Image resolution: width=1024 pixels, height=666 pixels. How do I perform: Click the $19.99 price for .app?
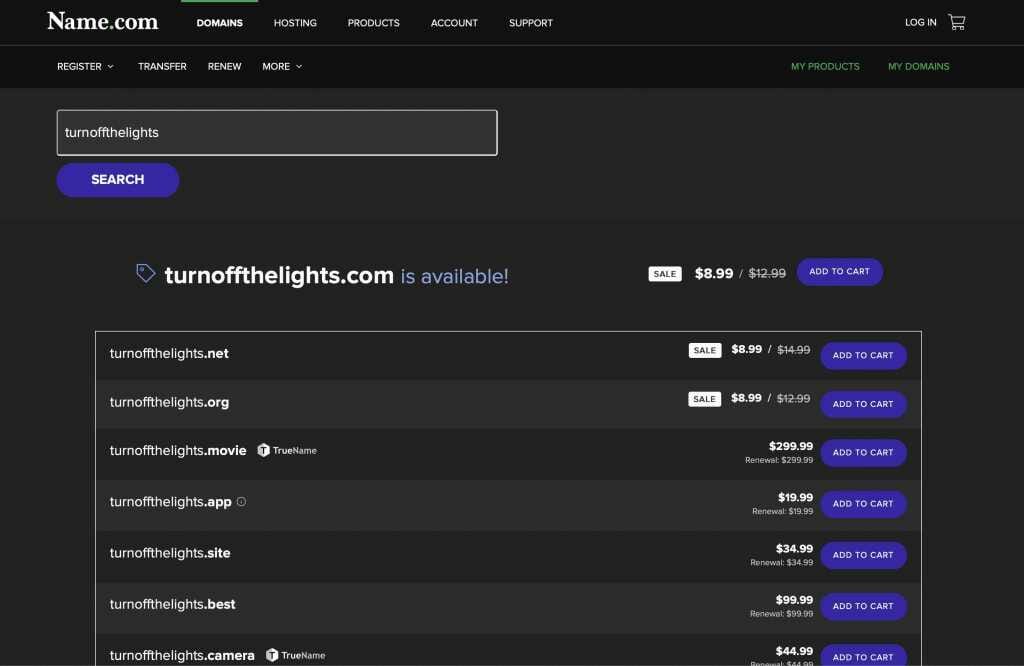(795, 498)
